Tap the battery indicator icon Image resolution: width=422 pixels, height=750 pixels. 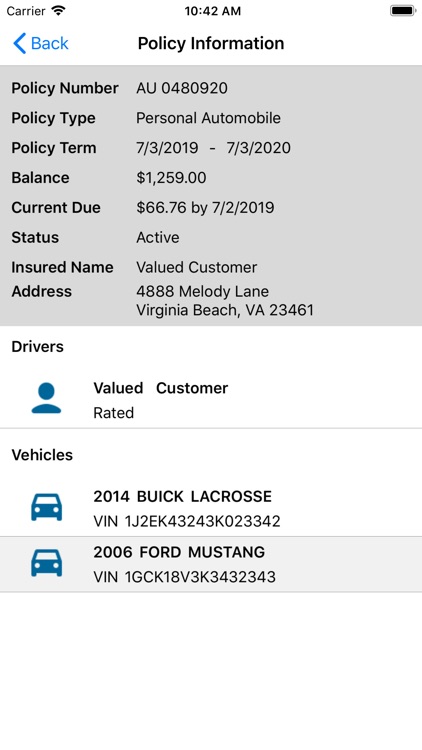pyautogui.click(x=402, y=11)
